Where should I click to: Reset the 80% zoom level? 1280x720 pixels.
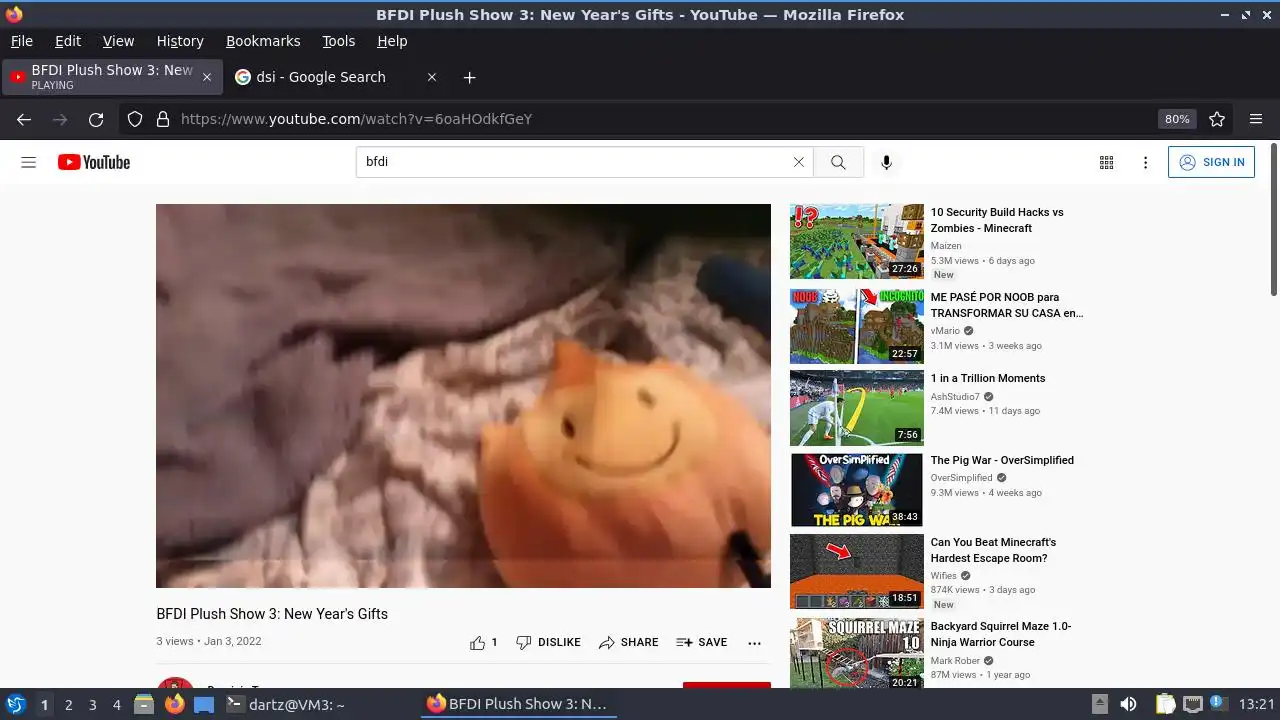1177,119
